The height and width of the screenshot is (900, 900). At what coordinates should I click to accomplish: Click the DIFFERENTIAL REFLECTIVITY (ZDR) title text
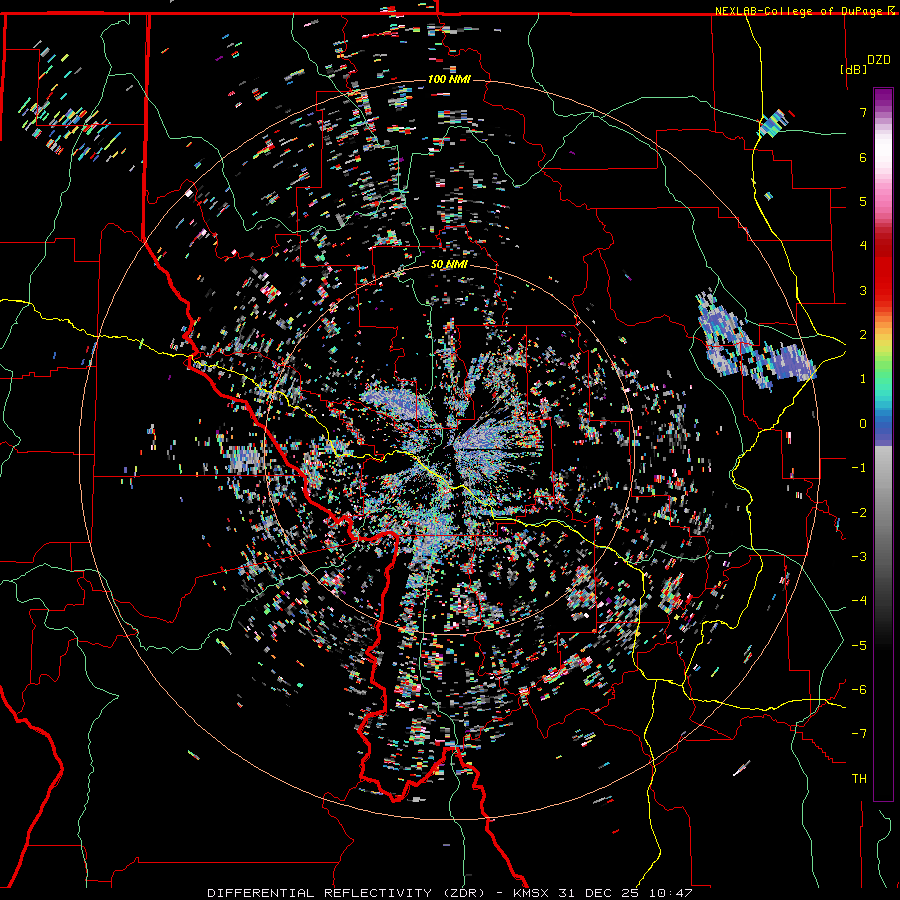coord(348,893)
